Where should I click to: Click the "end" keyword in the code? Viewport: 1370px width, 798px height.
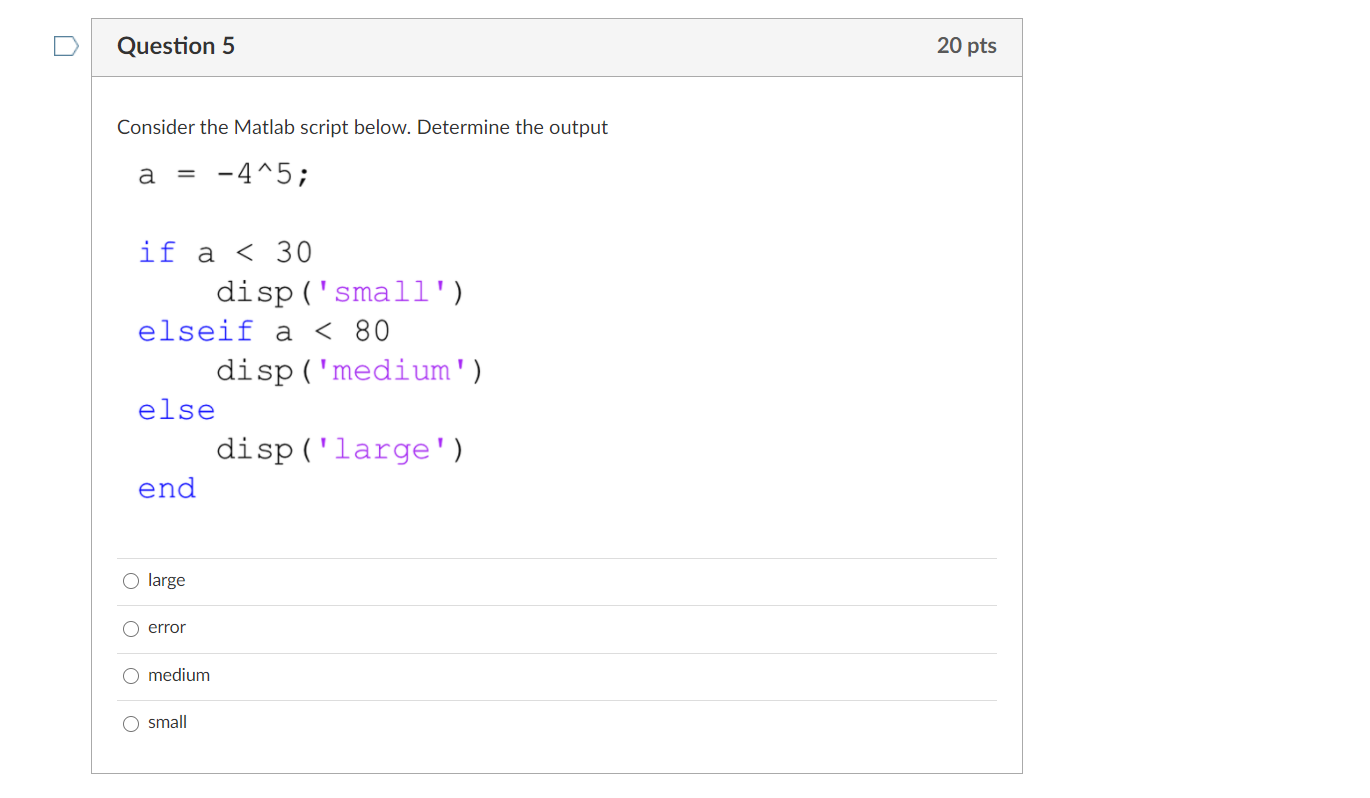[x=166, y=488]
